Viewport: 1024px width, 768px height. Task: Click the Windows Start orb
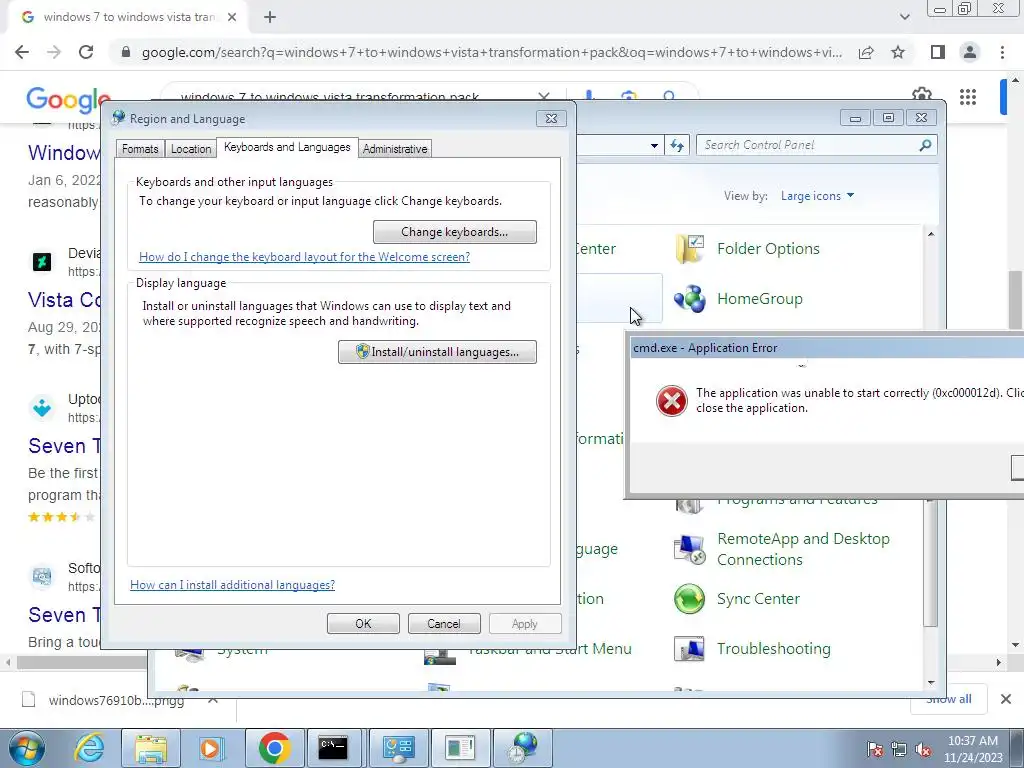pyautogui.click(x=26, y=748)
